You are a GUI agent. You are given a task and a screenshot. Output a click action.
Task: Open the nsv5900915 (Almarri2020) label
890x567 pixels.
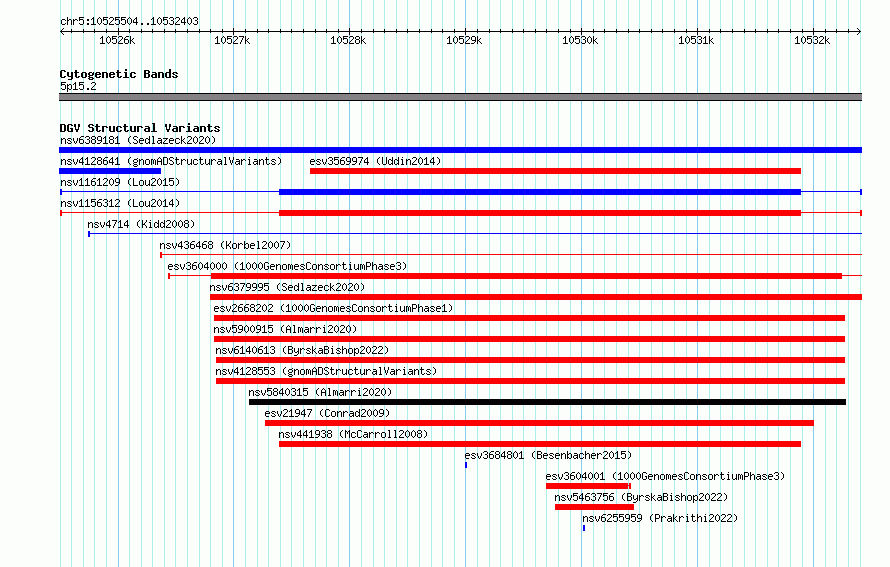[285, 329]
